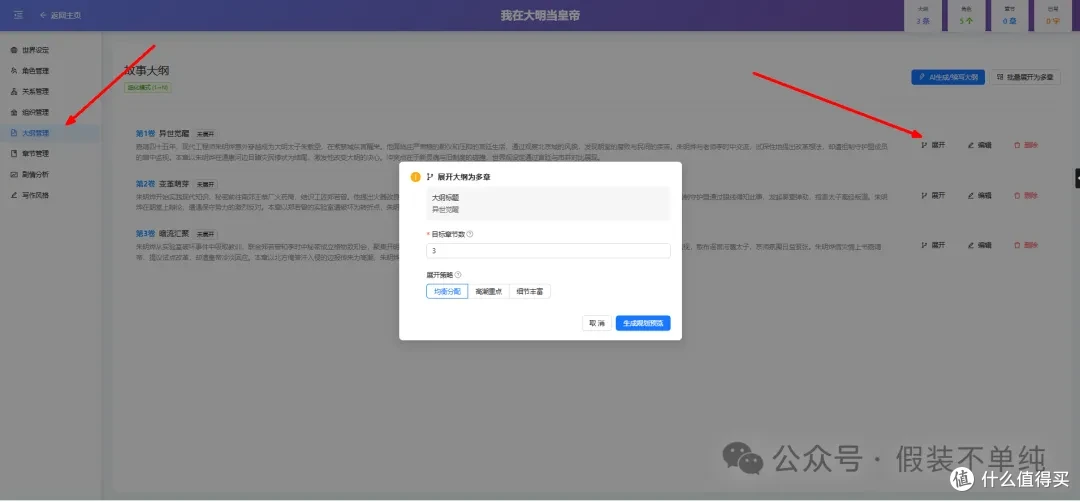Expand the 第3卷 outline with 展开
The image size is (1080, 502).
tap(933, 245)
